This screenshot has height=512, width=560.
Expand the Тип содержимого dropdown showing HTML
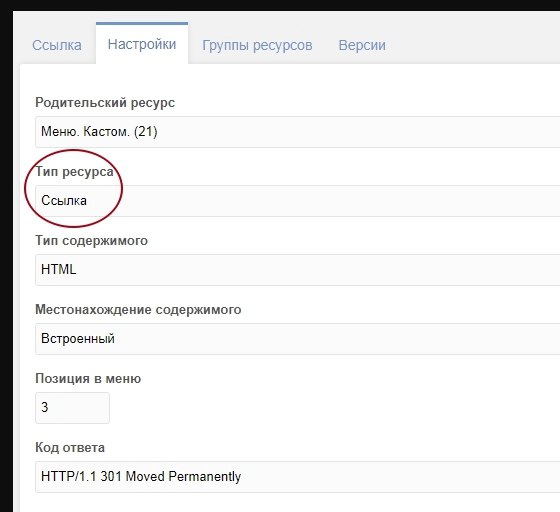click(298, 270)
